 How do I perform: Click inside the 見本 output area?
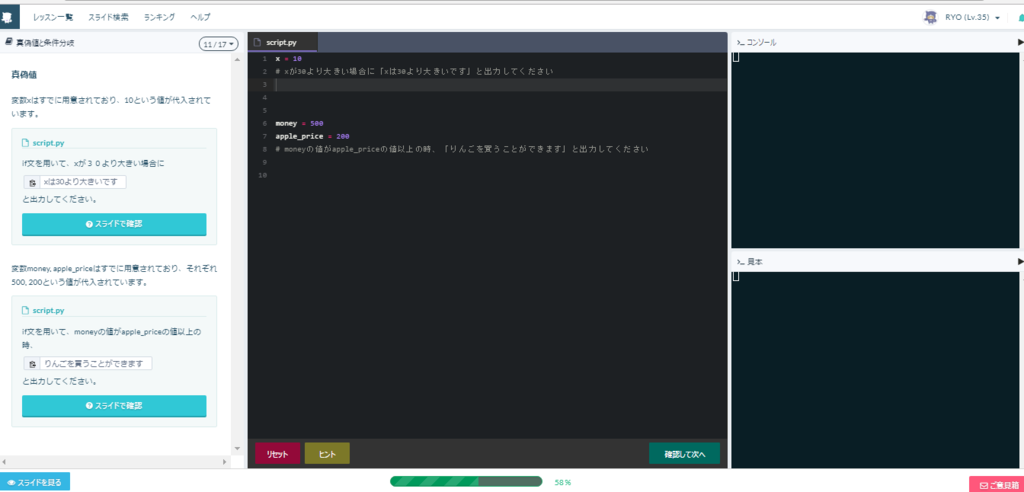[x=875, y=369]
